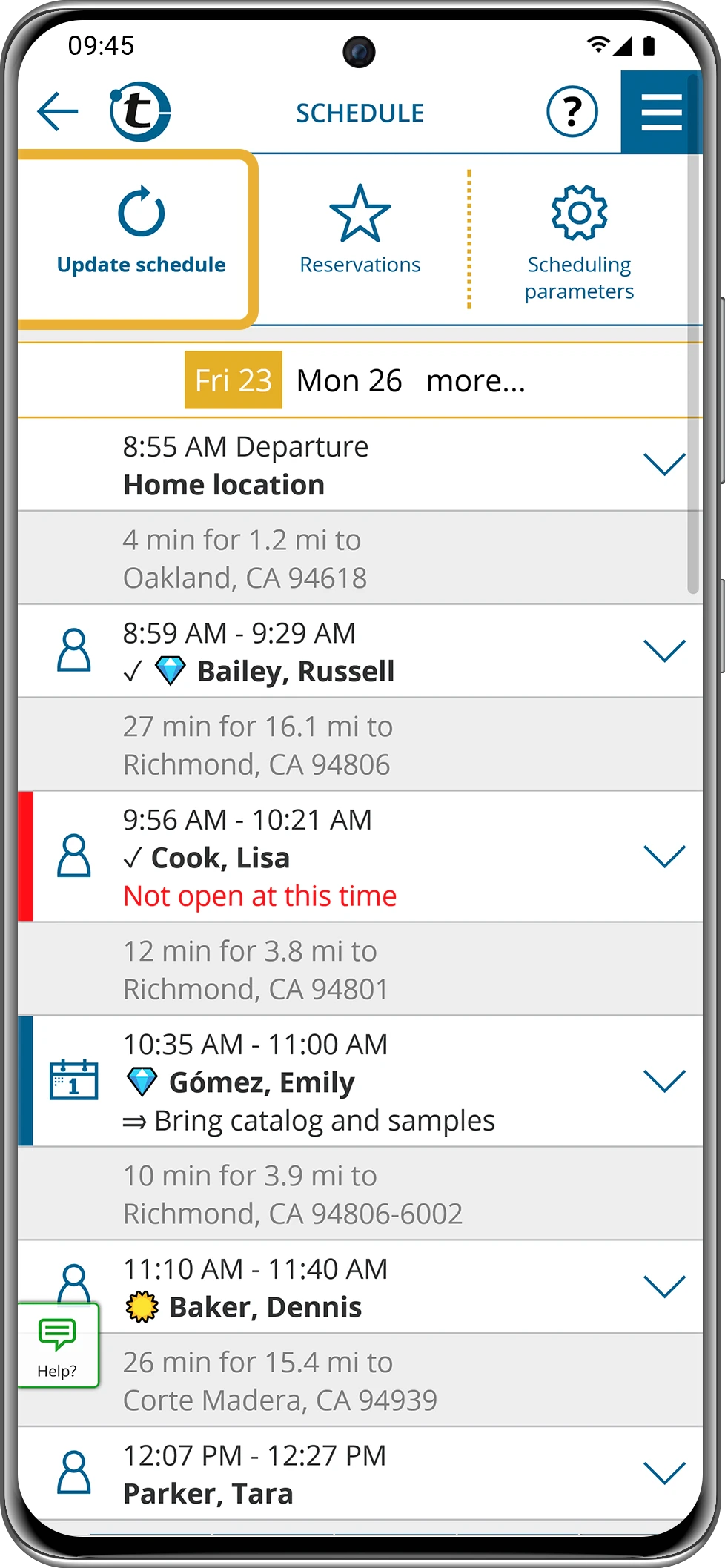Image resolution: width=725 pixels, height=1568 pixels.
Task: Open the question mark help icon
Action: click(572, 112)
